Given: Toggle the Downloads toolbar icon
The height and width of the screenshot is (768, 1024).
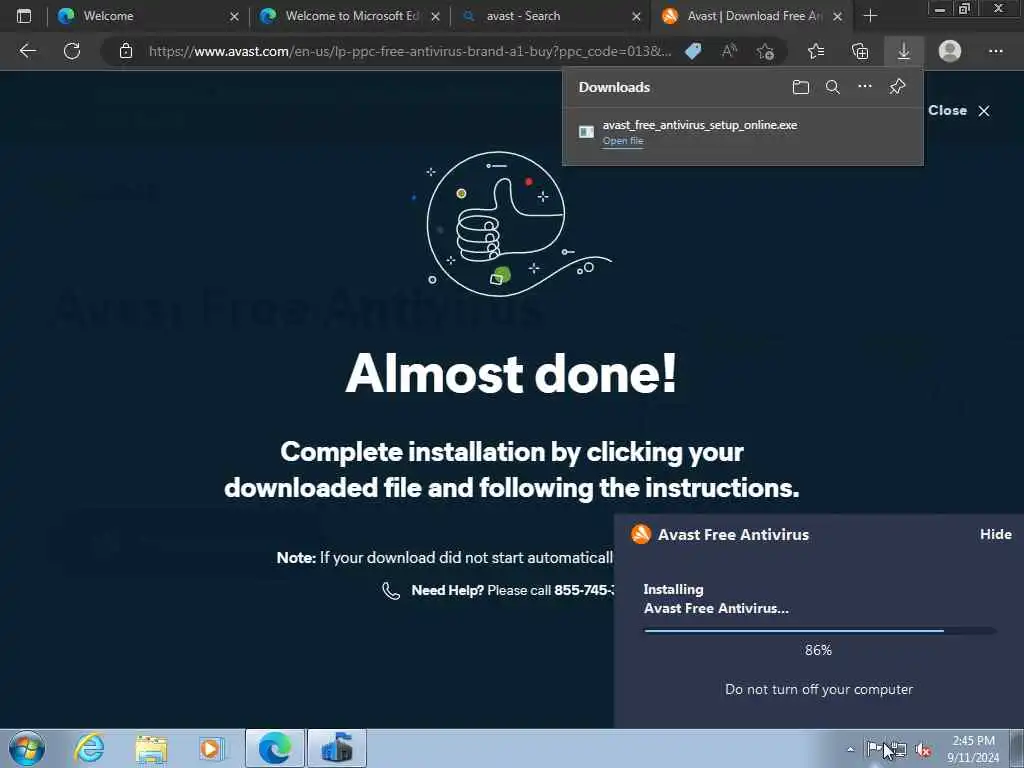Looking at the screenshot, I should (904, 51).
